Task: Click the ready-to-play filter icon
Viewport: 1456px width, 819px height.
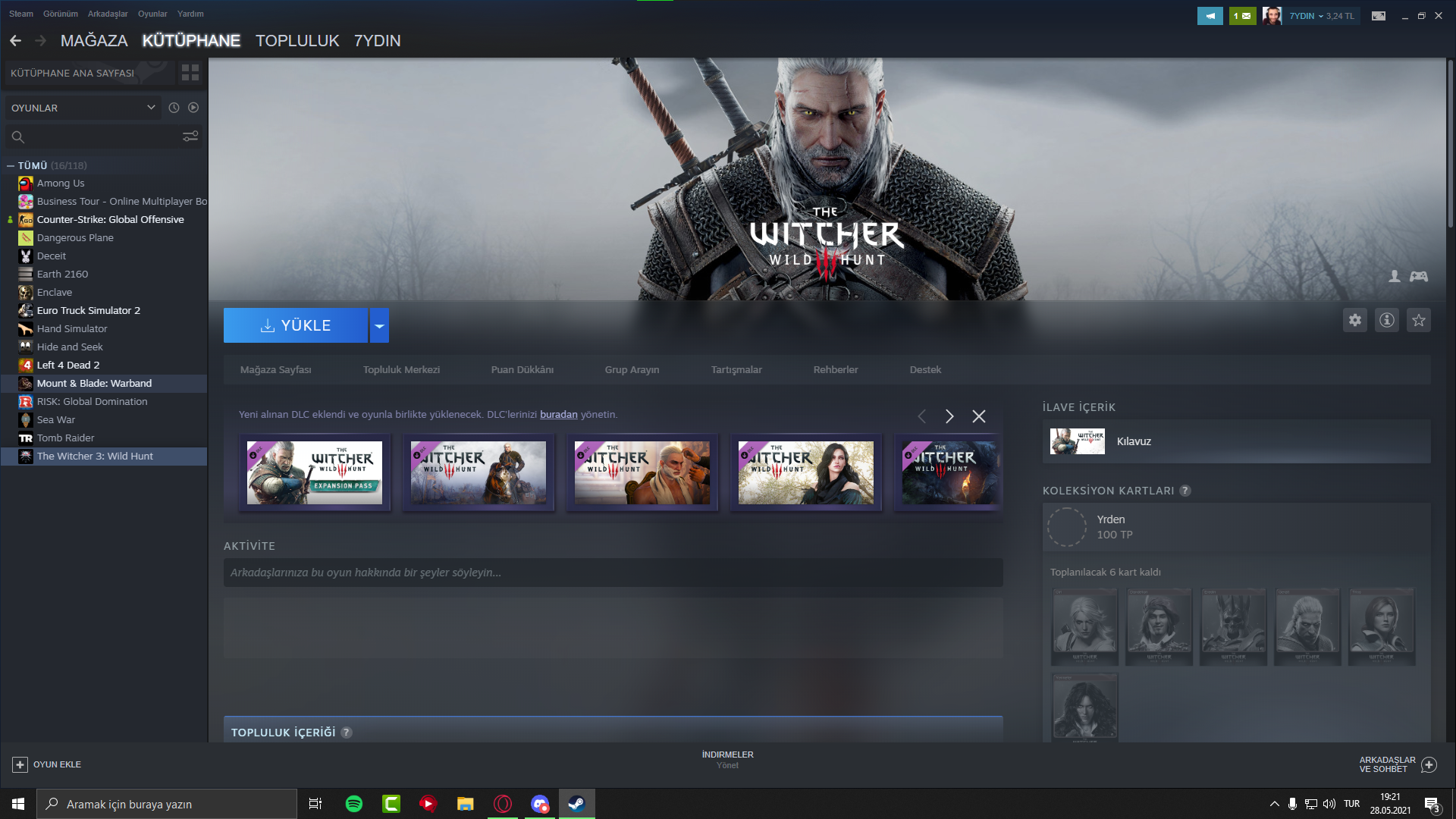Action: pos(193,108)
